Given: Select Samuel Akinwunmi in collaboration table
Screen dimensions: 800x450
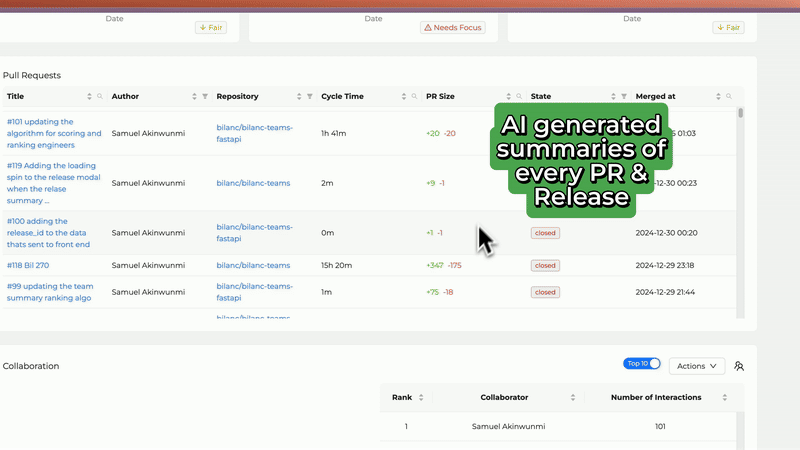Looking at the screenshot, I should 508,426.
